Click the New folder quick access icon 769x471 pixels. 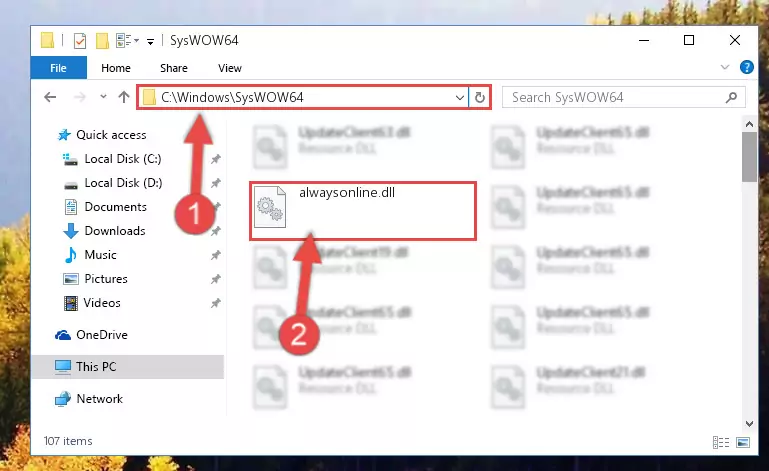pyautogui.click(x=102, y=41)
